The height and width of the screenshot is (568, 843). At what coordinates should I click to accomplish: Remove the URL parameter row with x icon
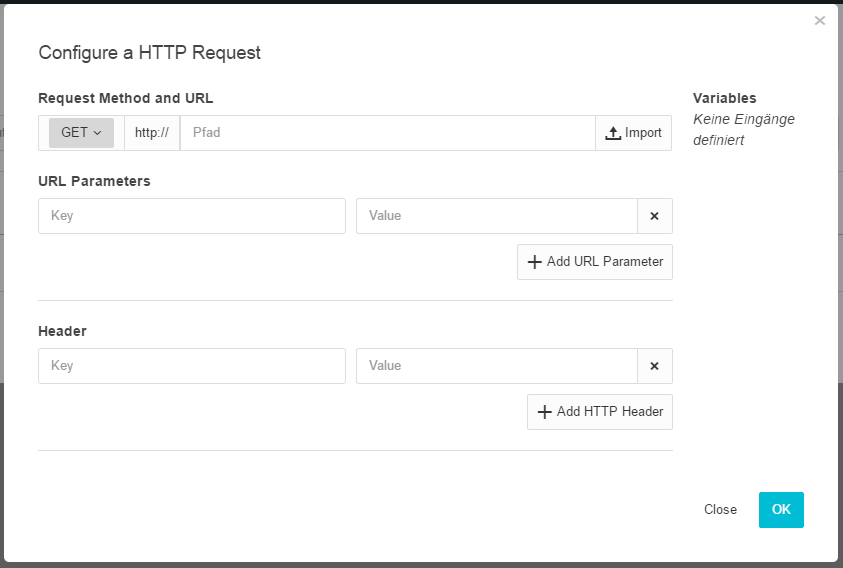pyautogui.click(x=655, y=216)
